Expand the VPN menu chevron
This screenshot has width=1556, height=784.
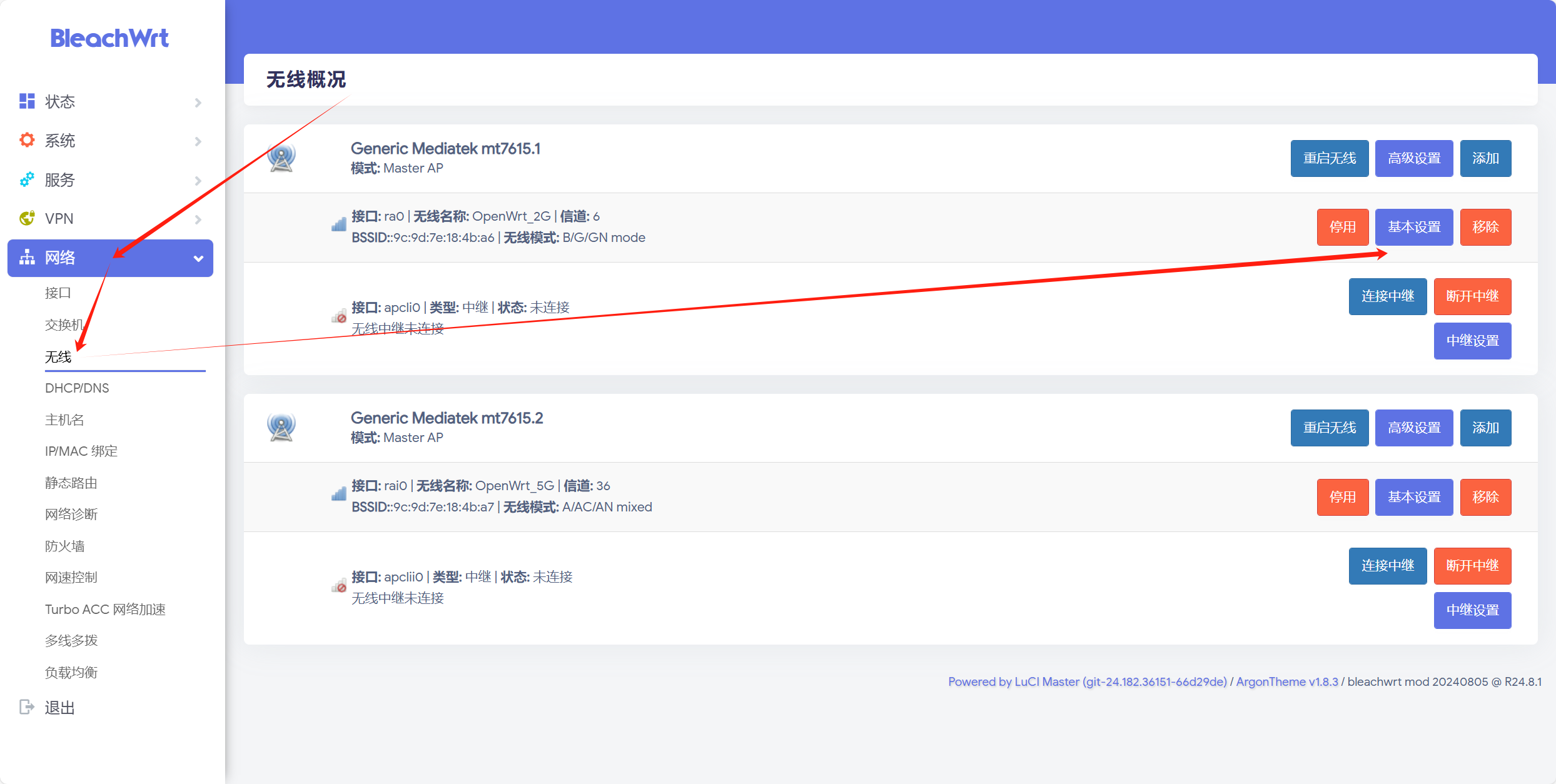click(x=198, y=219)
